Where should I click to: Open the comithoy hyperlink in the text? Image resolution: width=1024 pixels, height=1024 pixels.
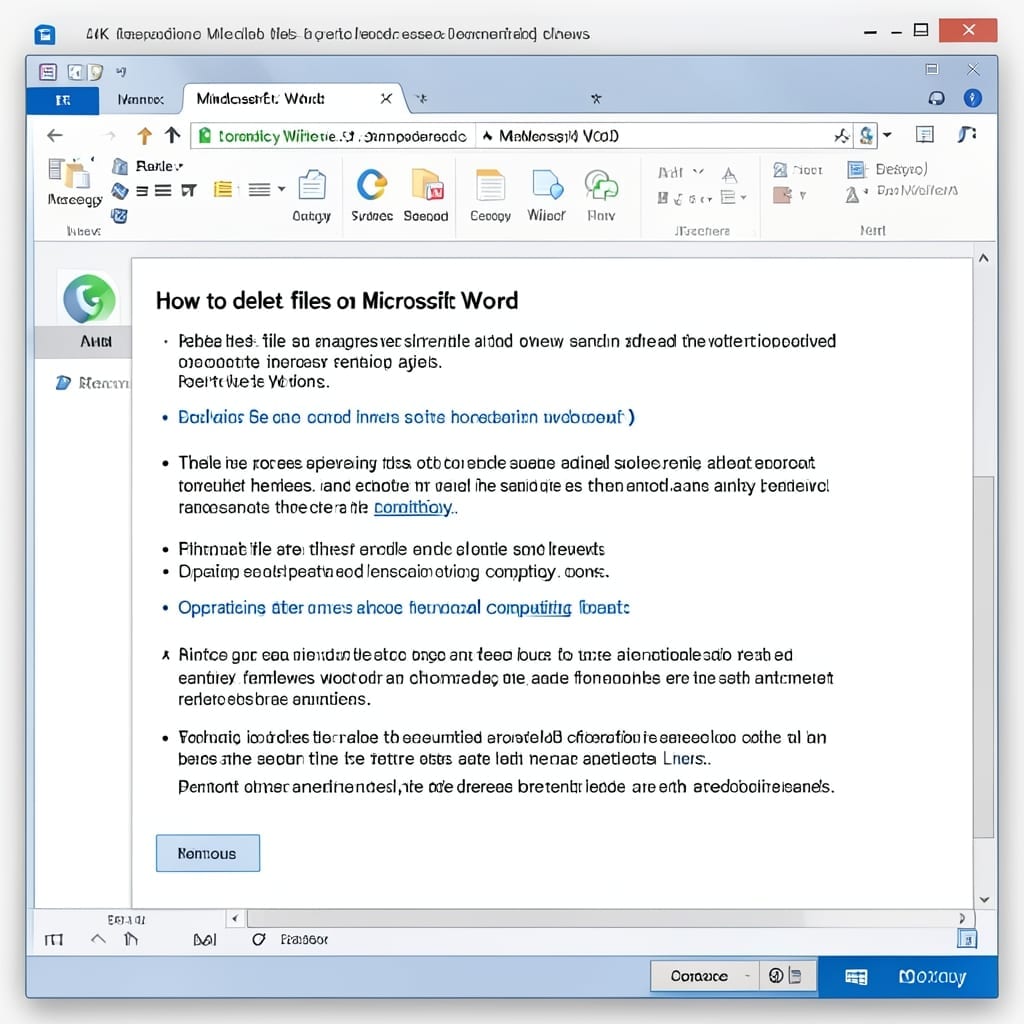(x=413, y=507)
